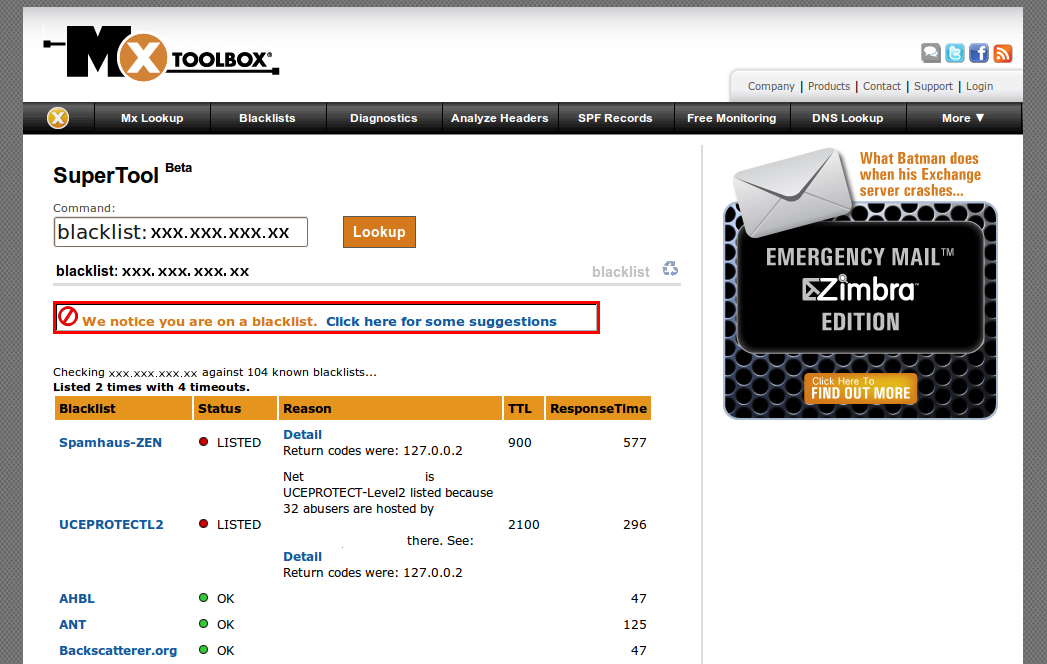This screenshot has height=664, width=1047.
Task: Click the orange X home icon in navbar
Action: click(x=58, y=118)
